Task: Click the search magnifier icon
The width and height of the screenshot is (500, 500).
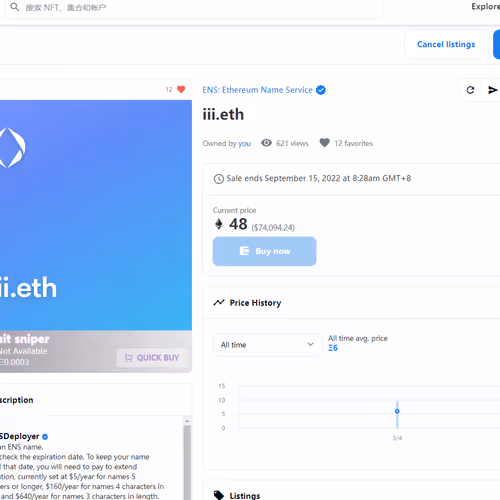Action: [14, 7]
